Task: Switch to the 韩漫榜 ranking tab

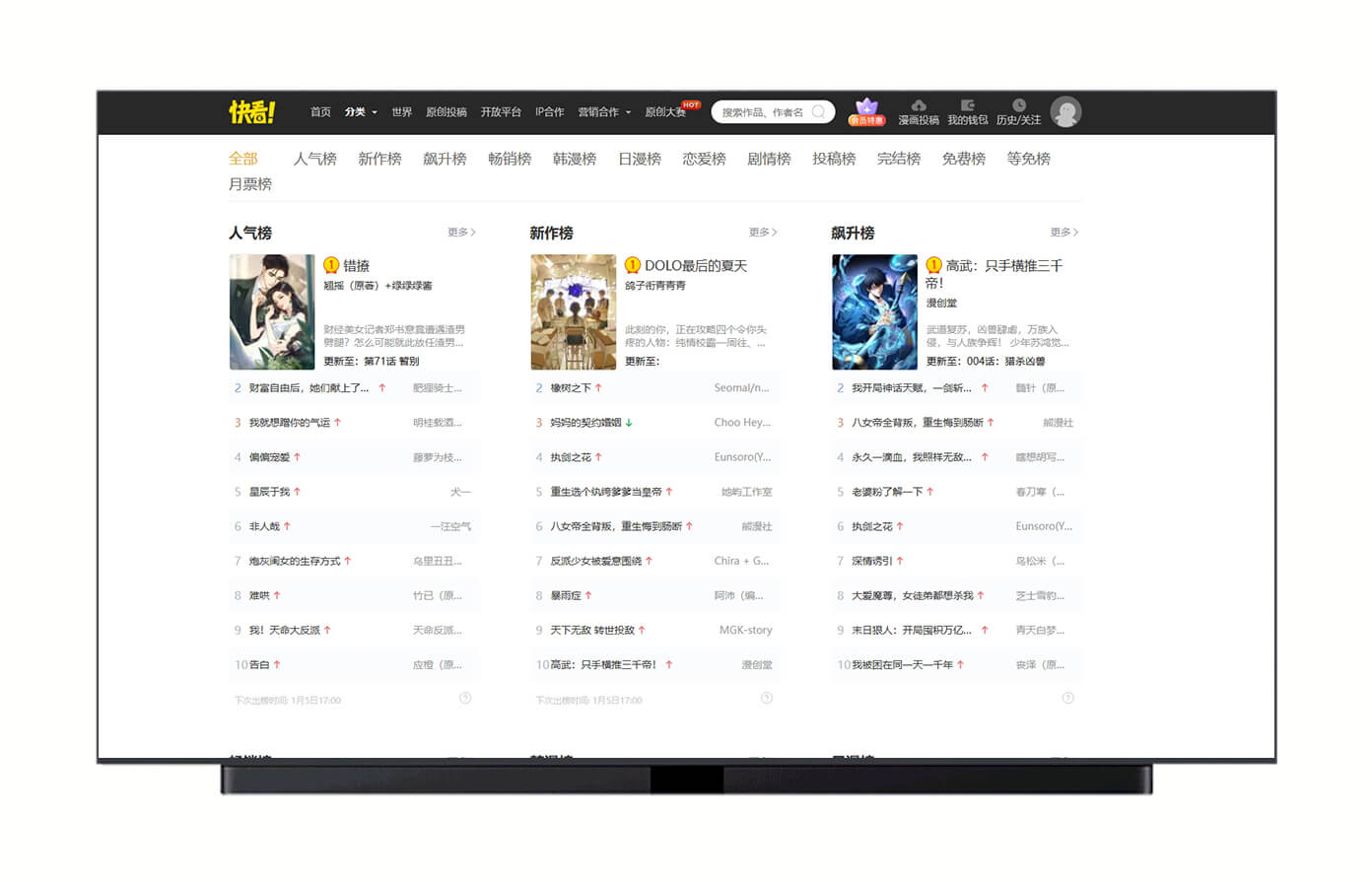Action: click(x=574, y=159)
